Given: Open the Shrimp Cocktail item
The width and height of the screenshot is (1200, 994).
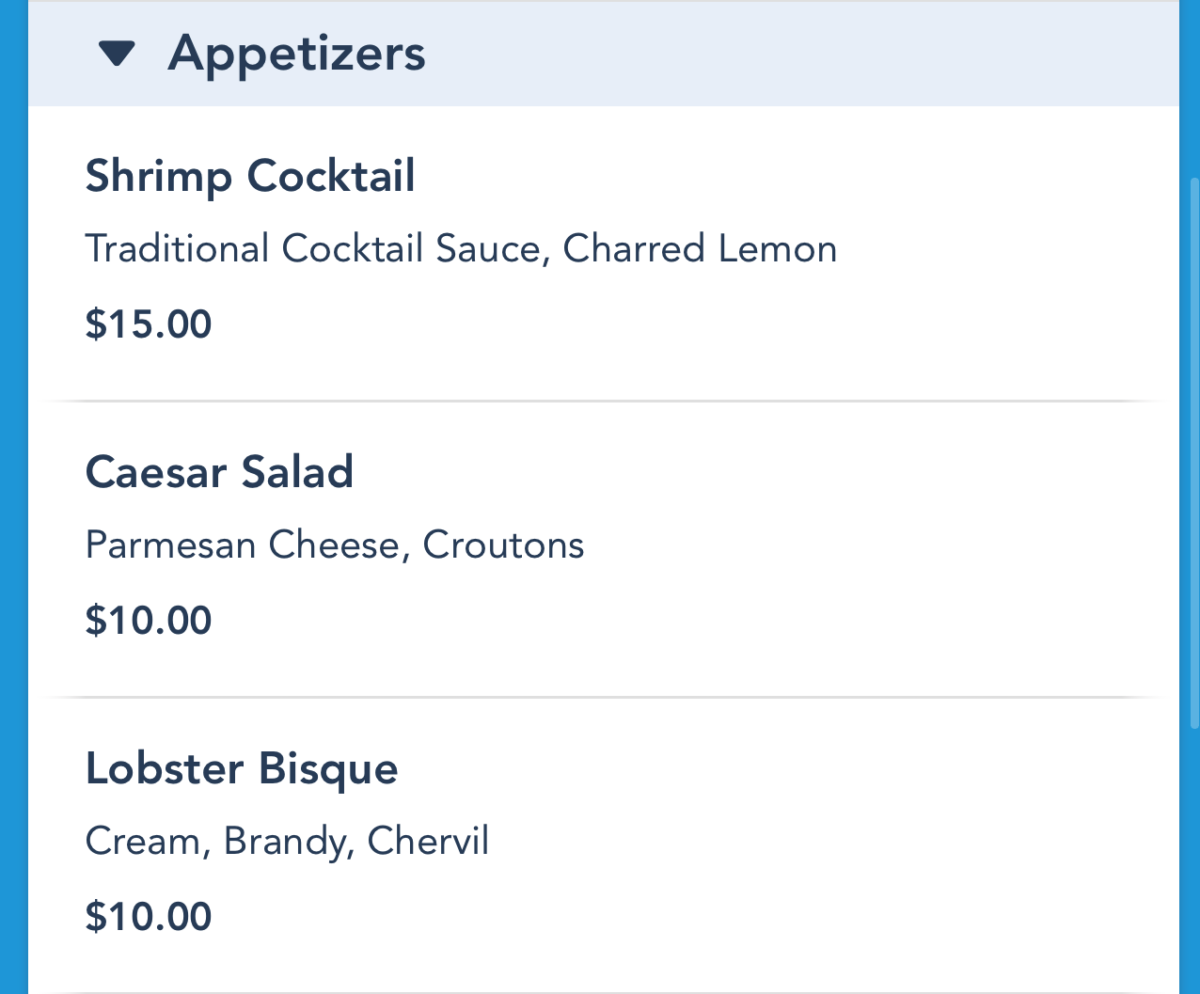Looking at the screenshot, I should click(250, 177).
